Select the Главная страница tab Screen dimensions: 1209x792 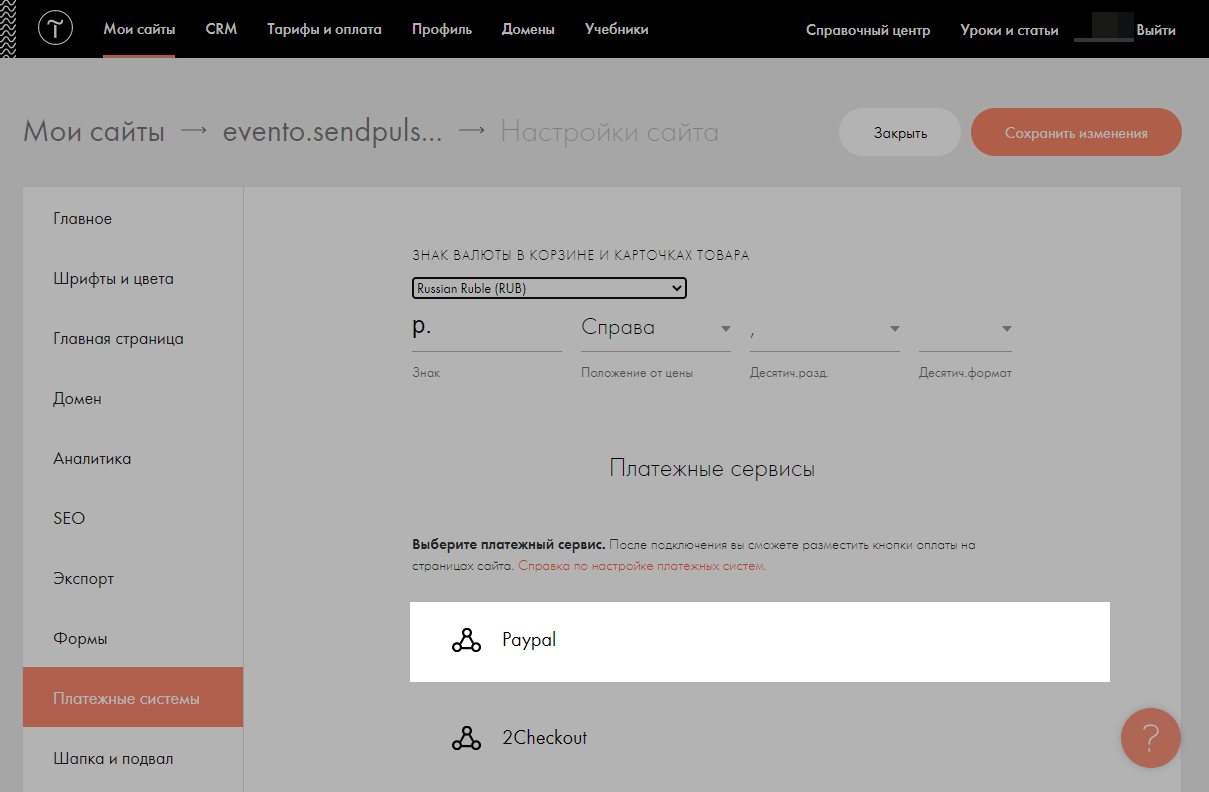tap(133, 338)
